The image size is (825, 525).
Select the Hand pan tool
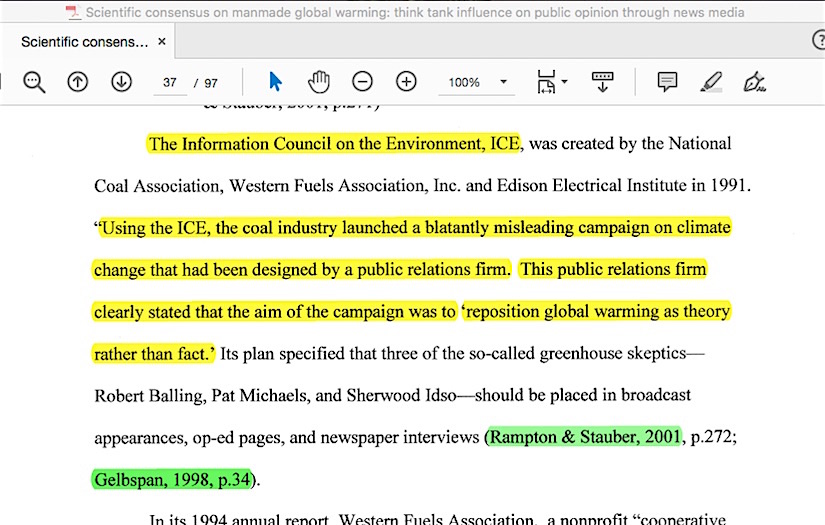pos(318,82)
